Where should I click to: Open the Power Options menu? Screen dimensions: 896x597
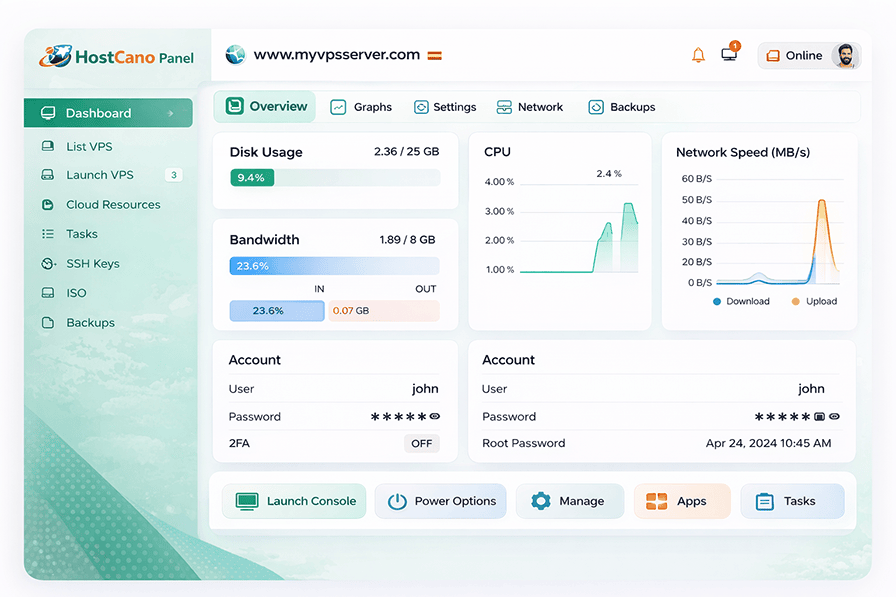coord(440,501)
